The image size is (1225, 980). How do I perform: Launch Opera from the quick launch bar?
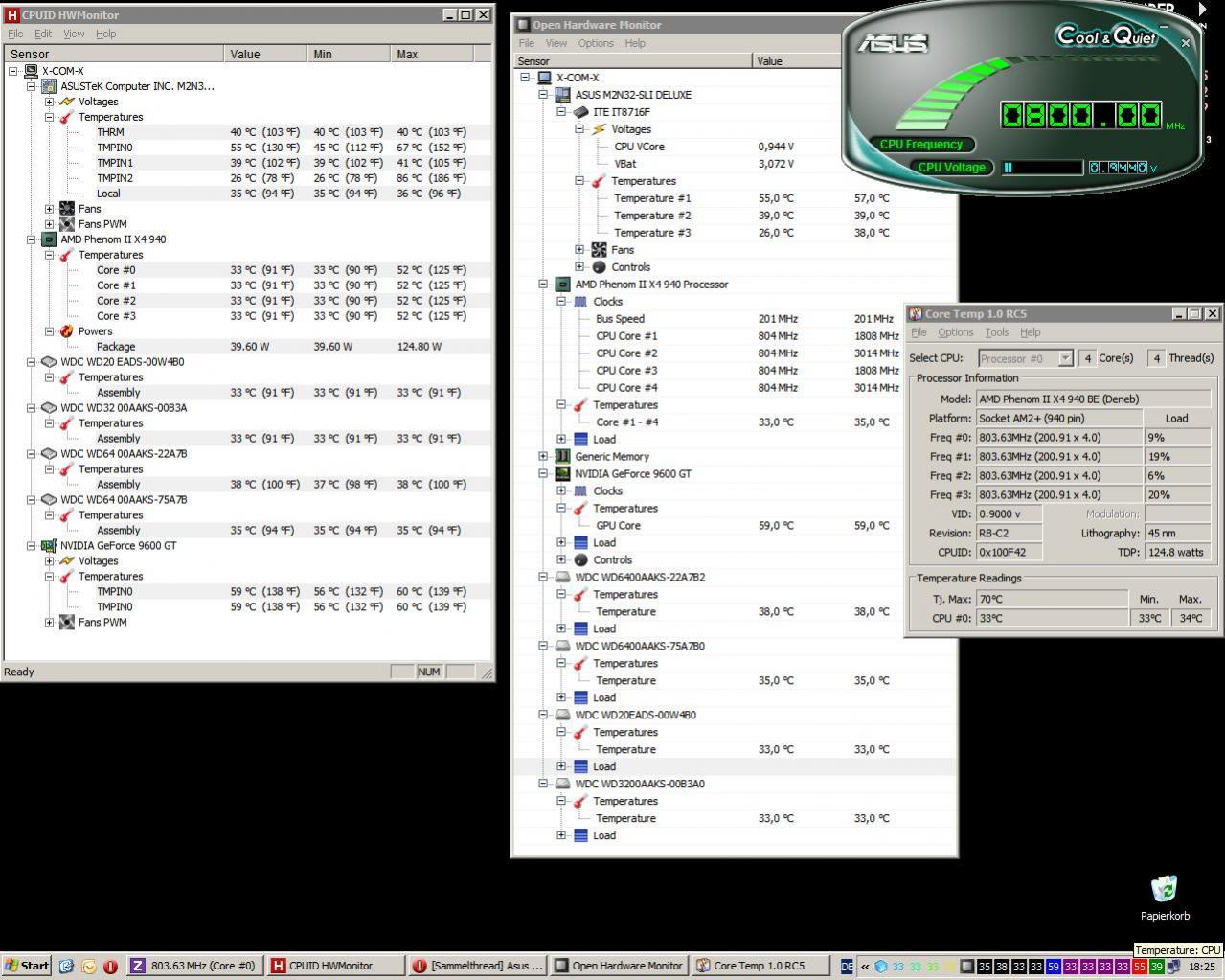[x=110, y=966]
